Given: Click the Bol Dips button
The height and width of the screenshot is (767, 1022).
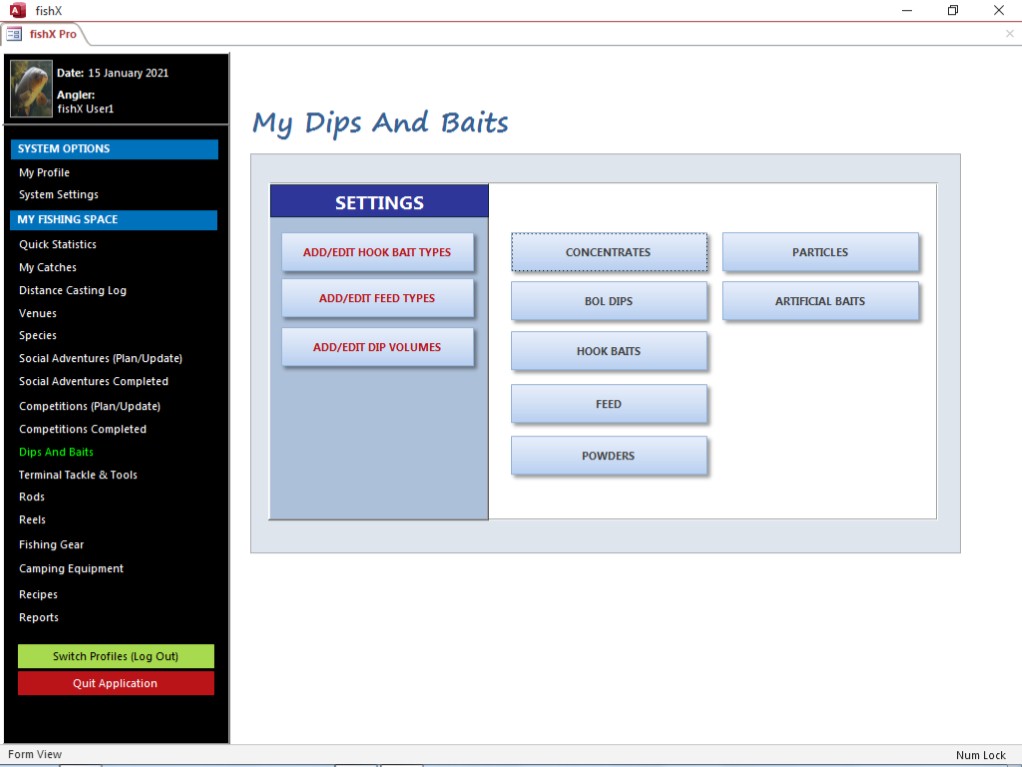Looking at the screenshot, I should (608, 301).
